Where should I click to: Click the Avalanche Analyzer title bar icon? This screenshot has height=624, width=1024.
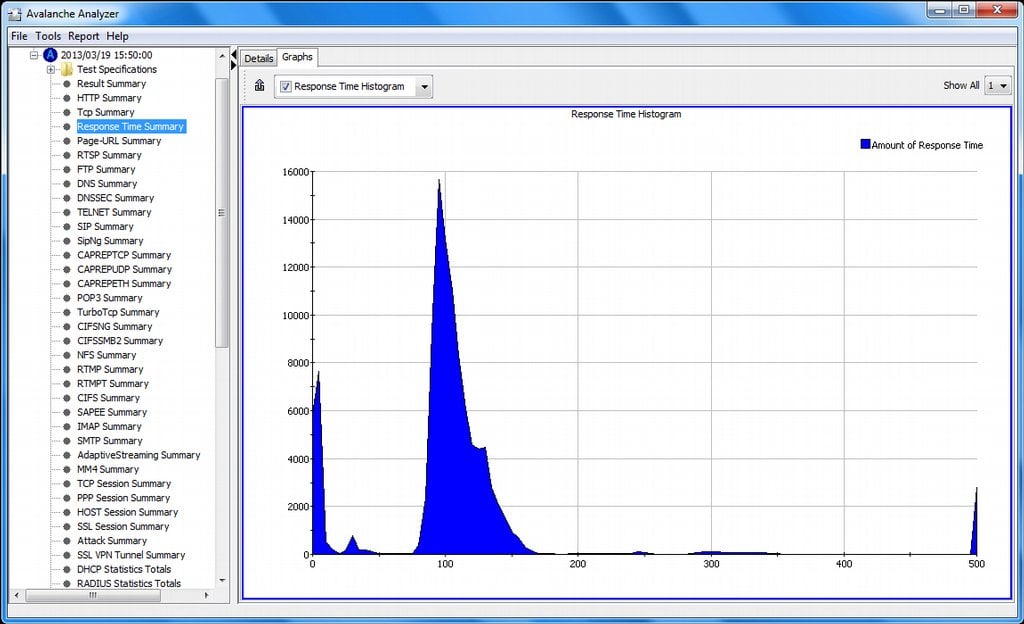point(14,13)
